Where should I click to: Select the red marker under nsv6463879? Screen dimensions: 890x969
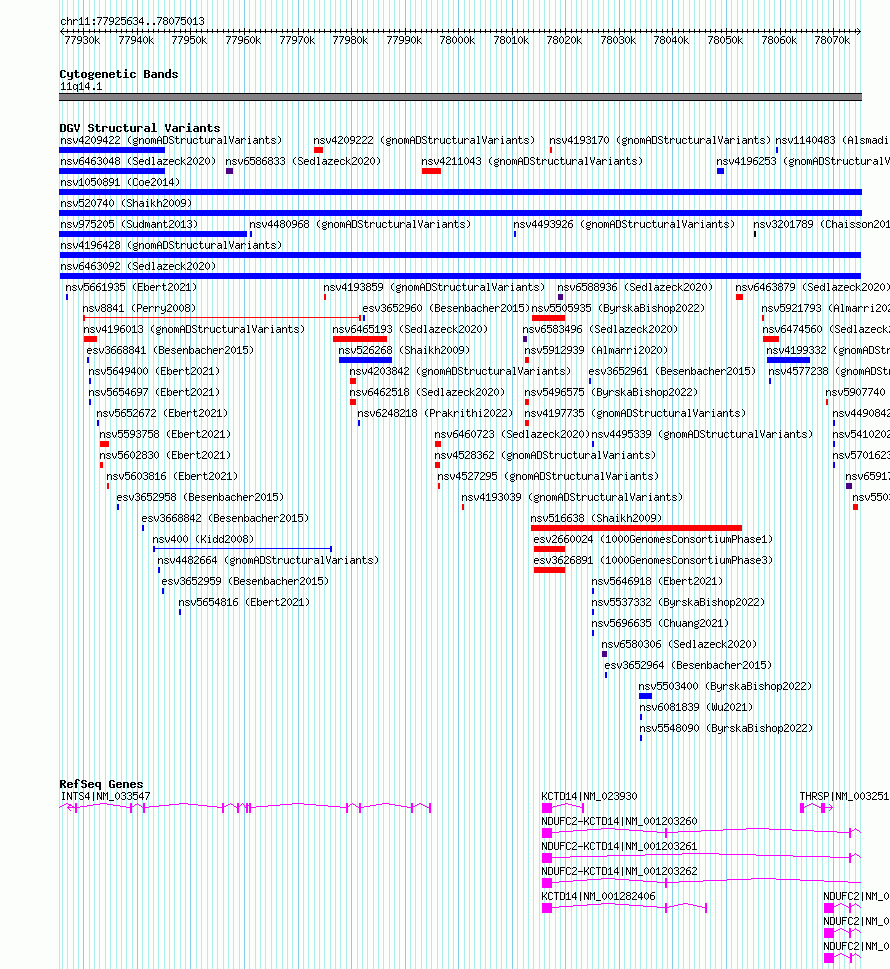coord(739,297)
